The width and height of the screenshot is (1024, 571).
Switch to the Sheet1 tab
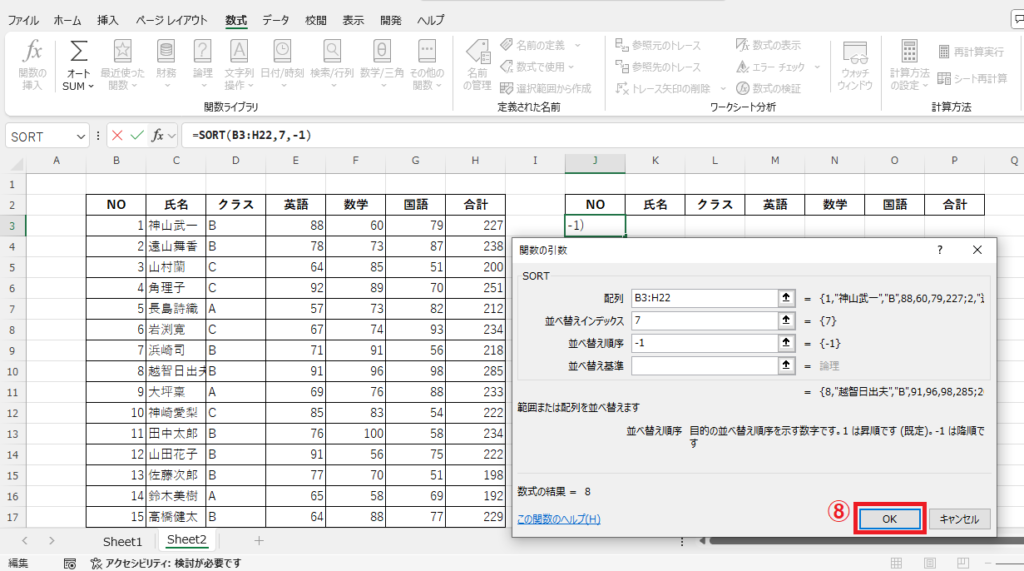[122, 541]
